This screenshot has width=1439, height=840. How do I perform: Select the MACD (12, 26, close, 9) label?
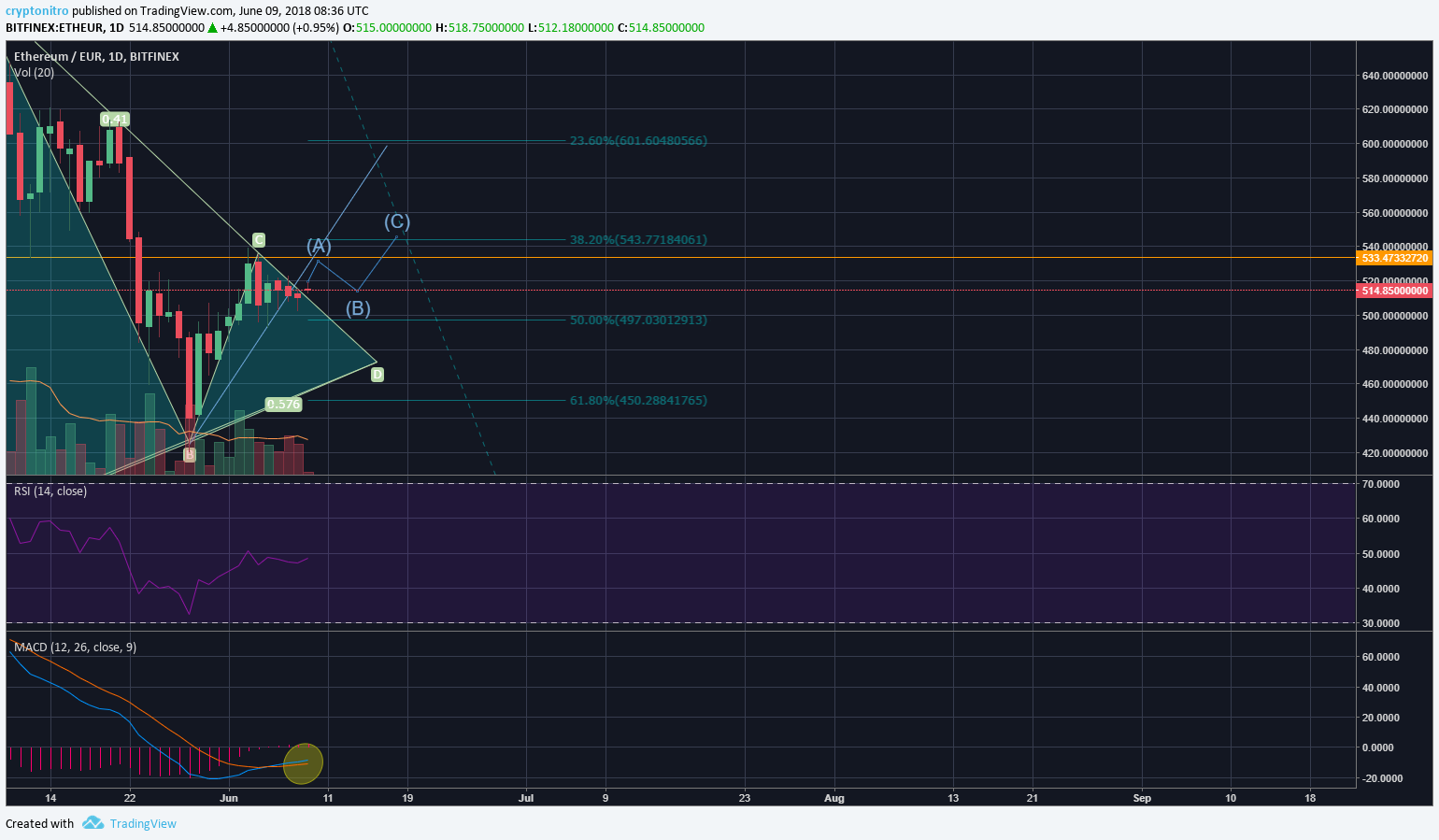76,648
